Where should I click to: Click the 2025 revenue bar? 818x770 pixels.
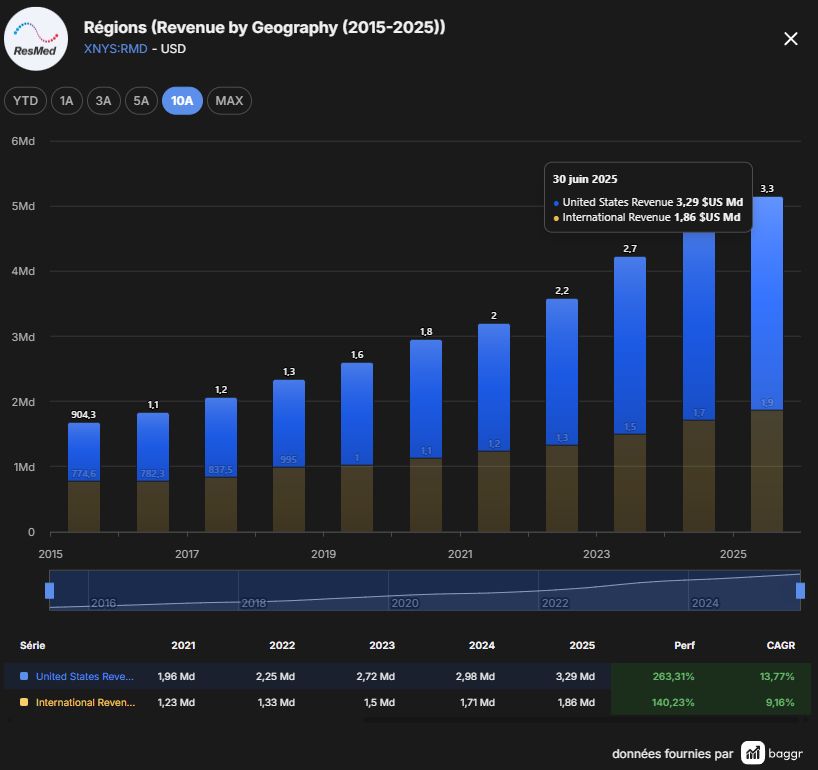point(767,364)
